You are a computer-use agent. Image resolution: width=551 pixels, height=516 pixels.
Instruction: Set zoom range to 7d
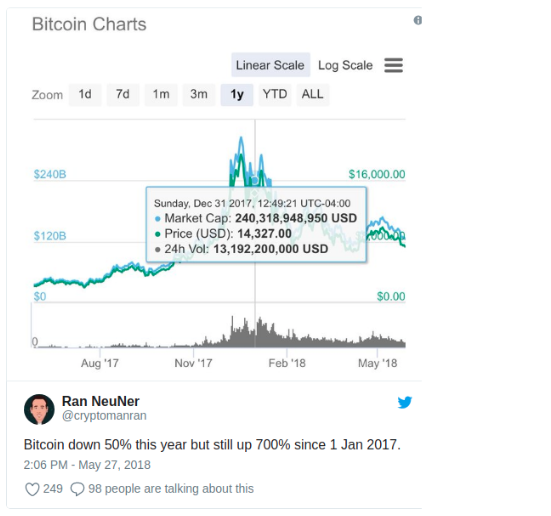[123, 95]
